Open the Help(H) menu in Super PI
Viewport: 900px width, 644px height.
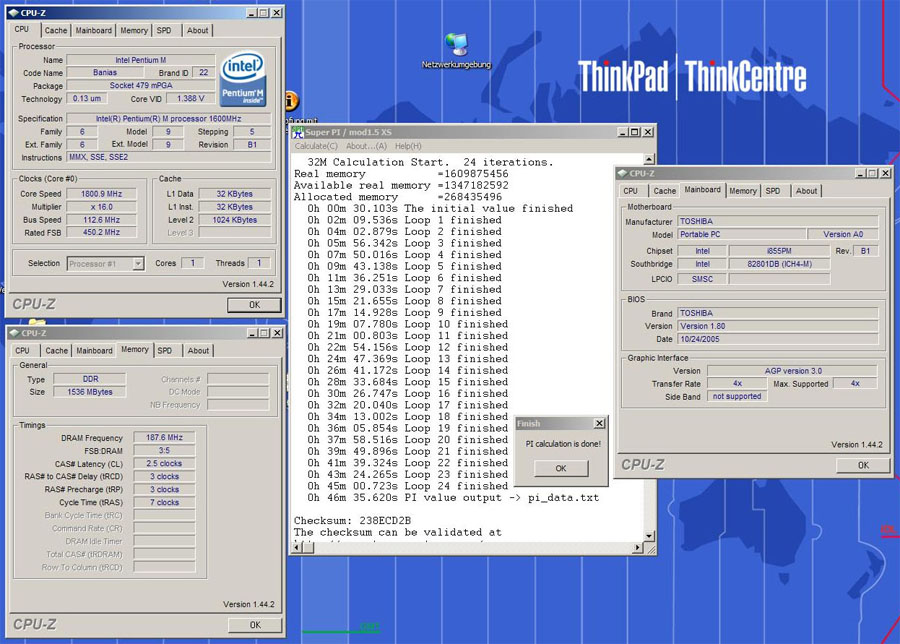(408, 146)
